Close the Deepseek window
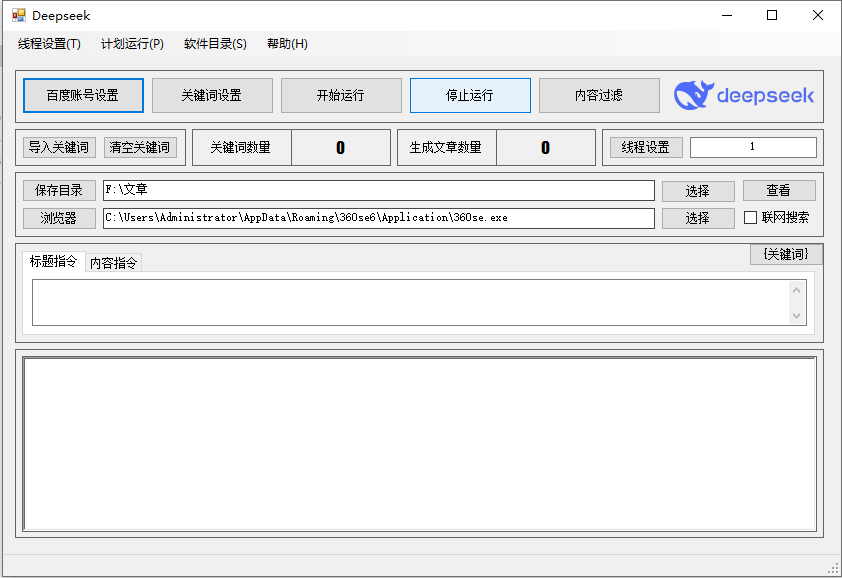The width and height of the screenshot is (842, 578). point(818,15)
